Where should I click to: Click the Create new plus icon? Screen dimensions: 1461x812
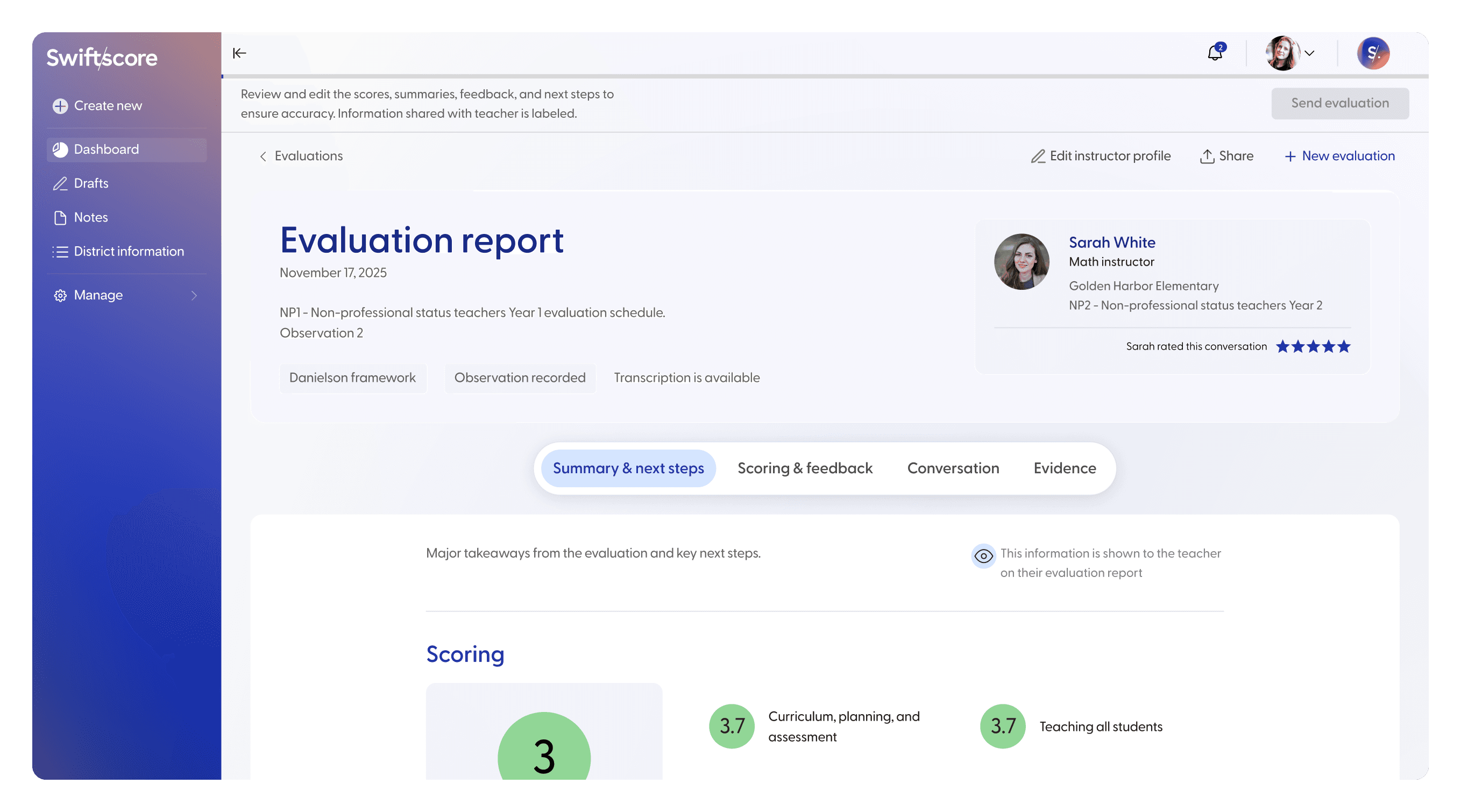tap(60, 105)
